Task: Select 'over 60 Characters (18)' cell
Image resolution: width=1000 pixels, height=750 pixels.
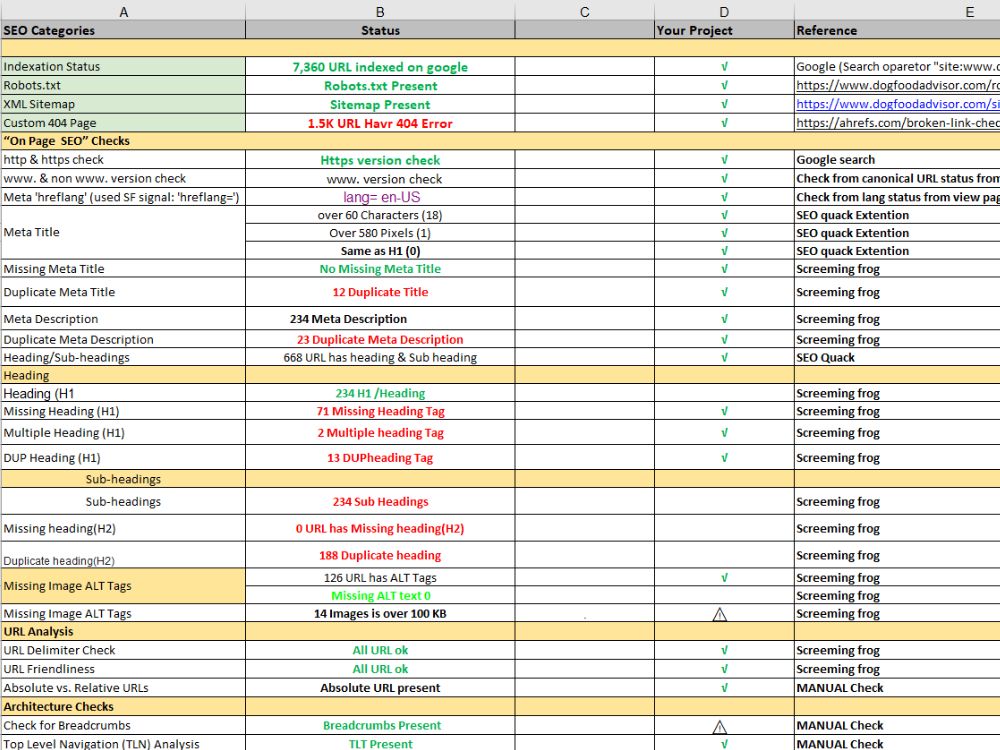Action: tap(380, 215)
